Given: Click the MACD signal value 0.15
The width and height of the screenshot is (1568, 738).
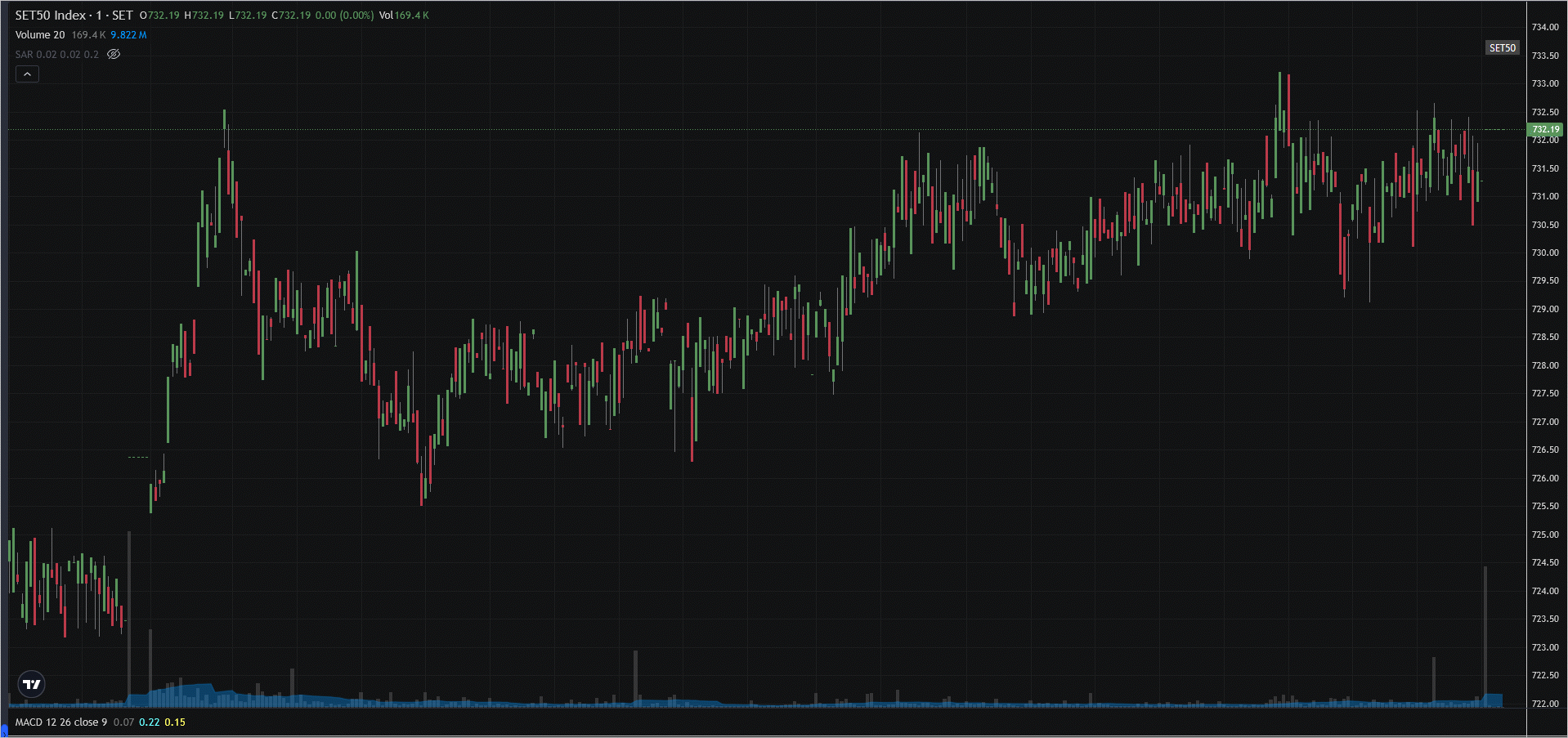Looking at the screenshot, I should pyautogui.click(x=175, y=722).
